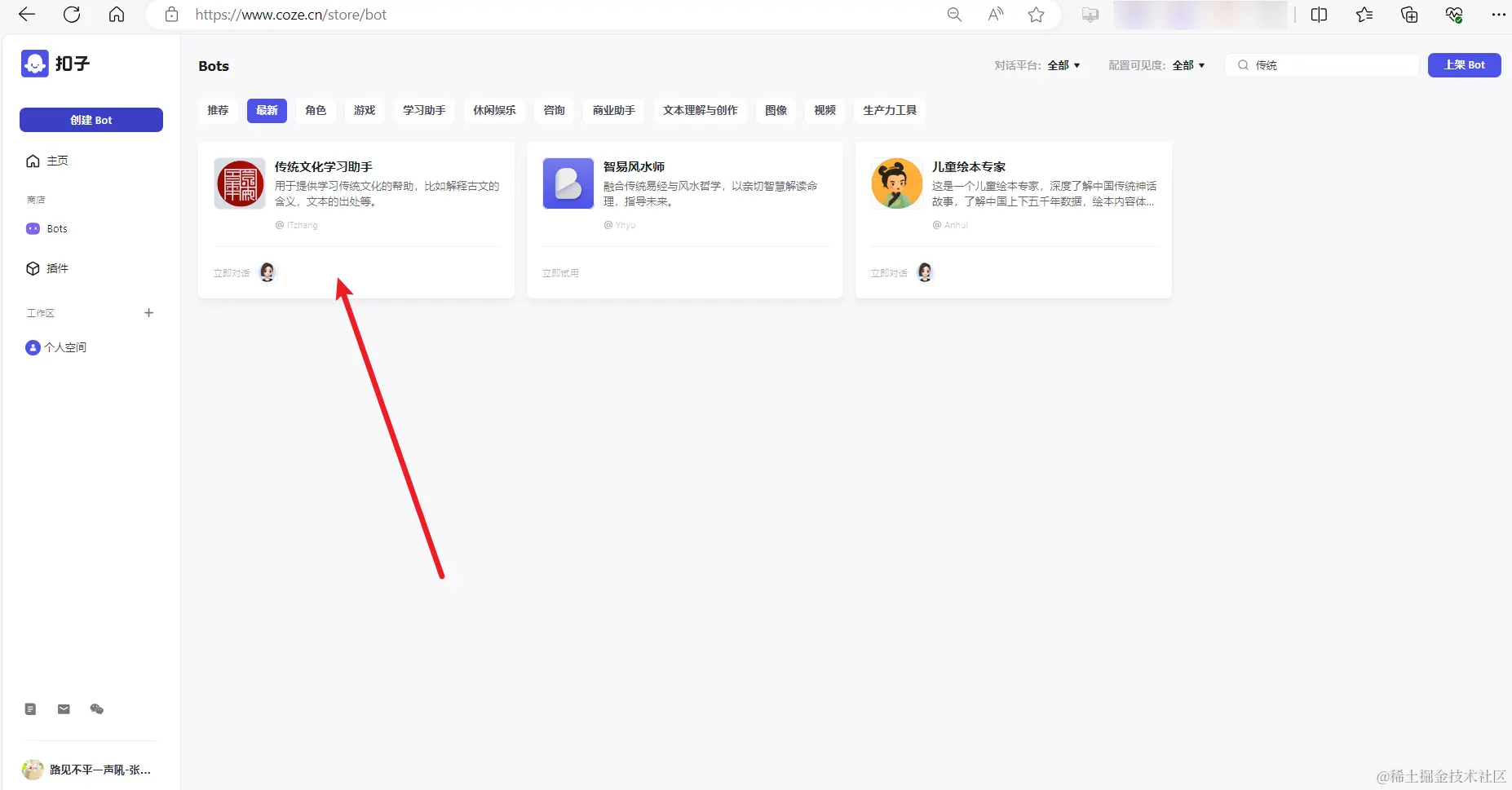The image size is (1512, 790).
Task: Switch to 文本理解与创作 tab
Action: coord(701,111)
